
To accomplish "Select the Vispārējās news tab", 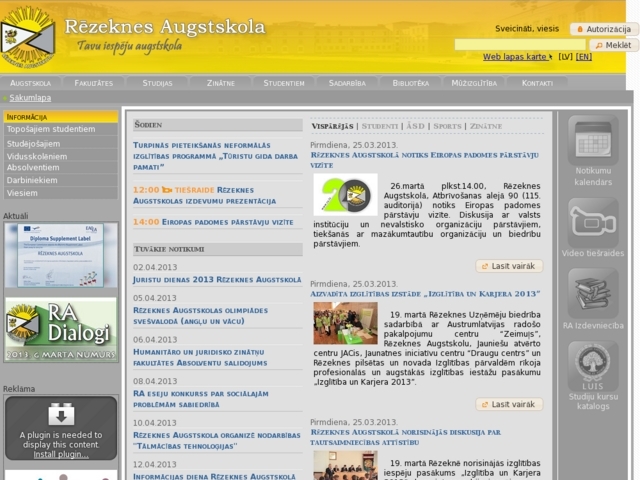I will 332,126.
